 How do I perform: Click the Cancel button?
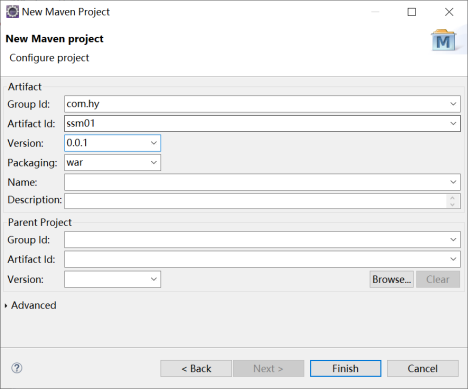pos(423,369)
